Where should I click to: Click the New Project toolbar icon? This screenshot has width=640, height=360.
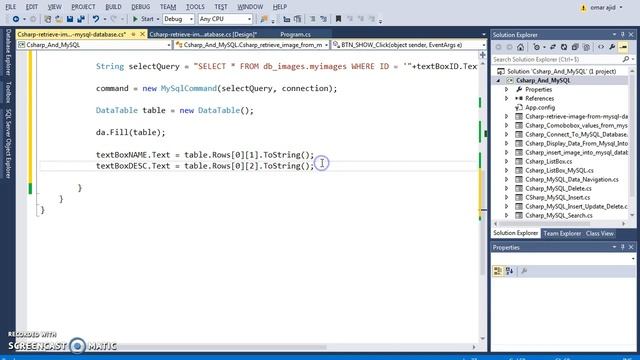click(x=48, y=19)
